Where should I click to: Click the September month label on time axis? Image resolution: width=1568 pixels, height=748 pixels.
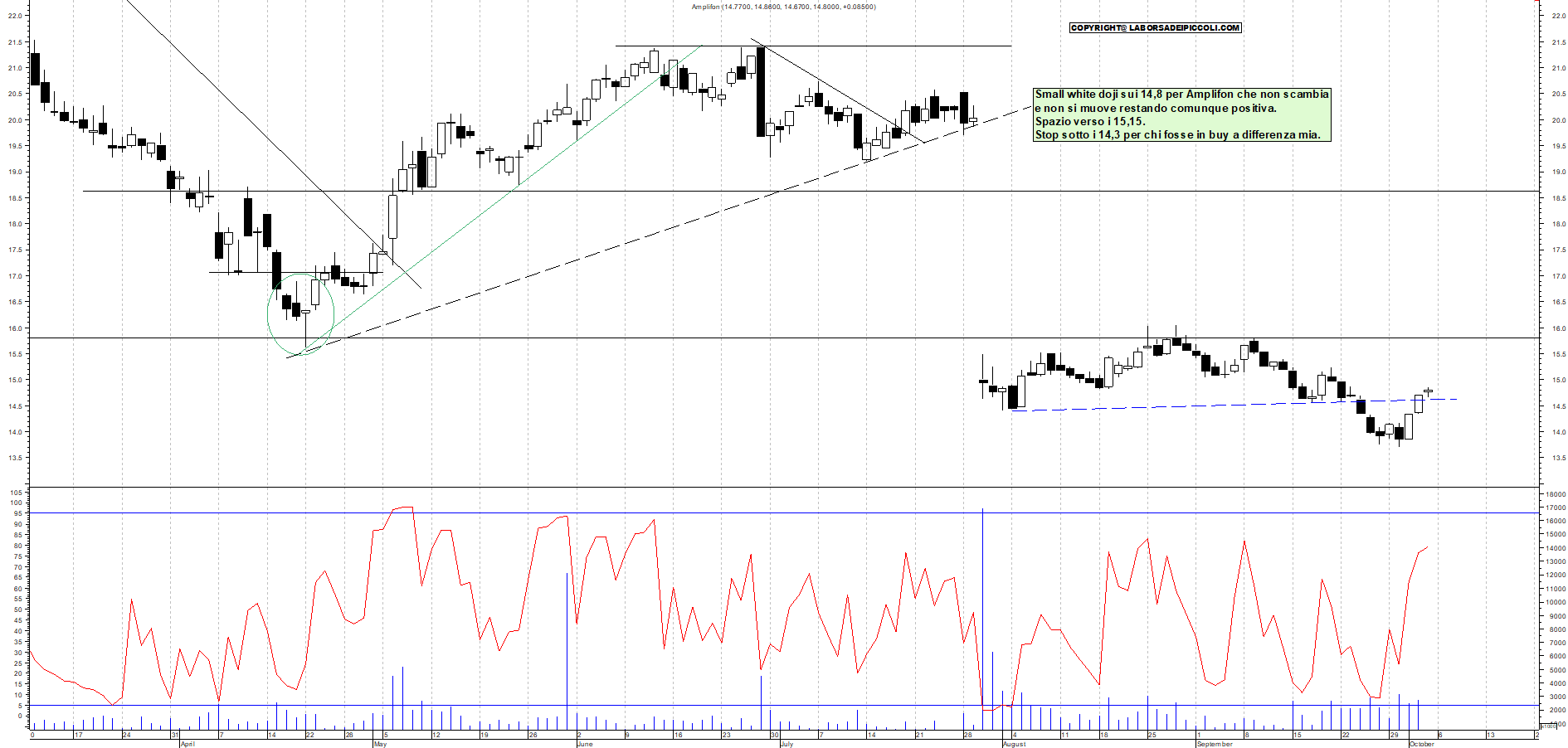(x=1215, y=744)
